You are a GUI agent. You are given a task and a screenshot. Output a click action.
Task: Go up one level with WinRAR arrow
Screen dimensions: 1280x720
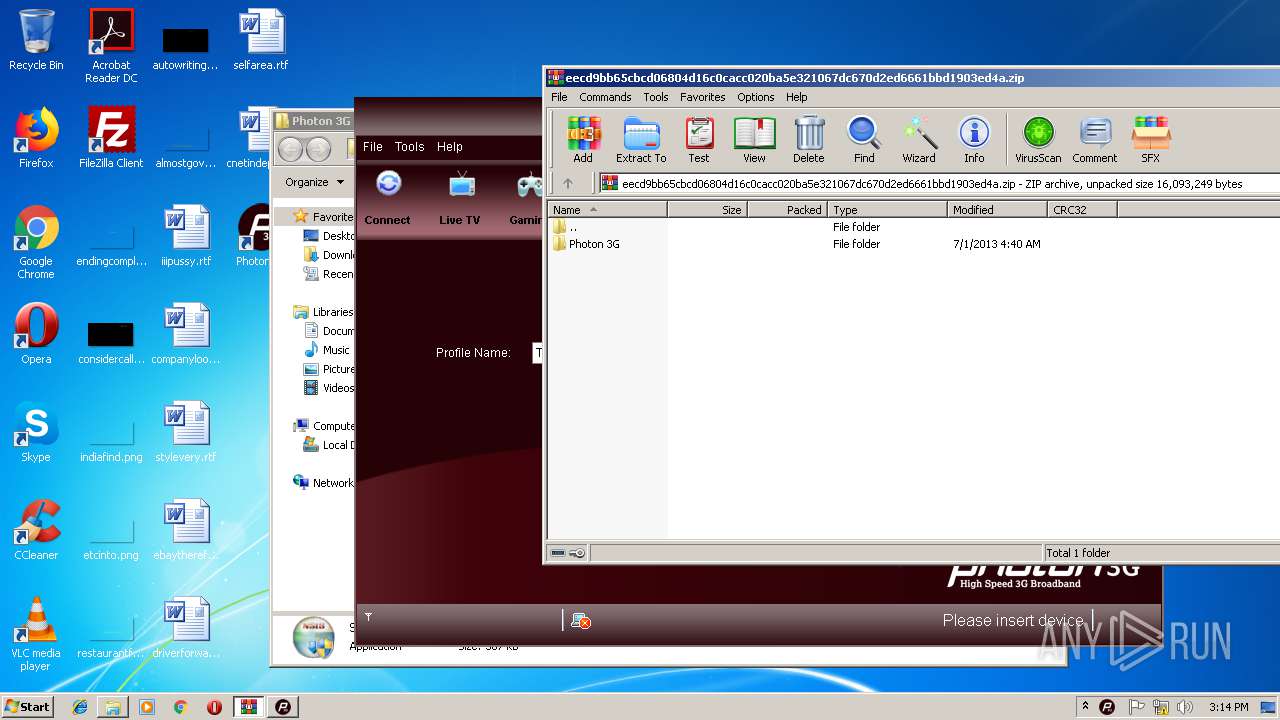pyautogui.click(x=568, y=184)
